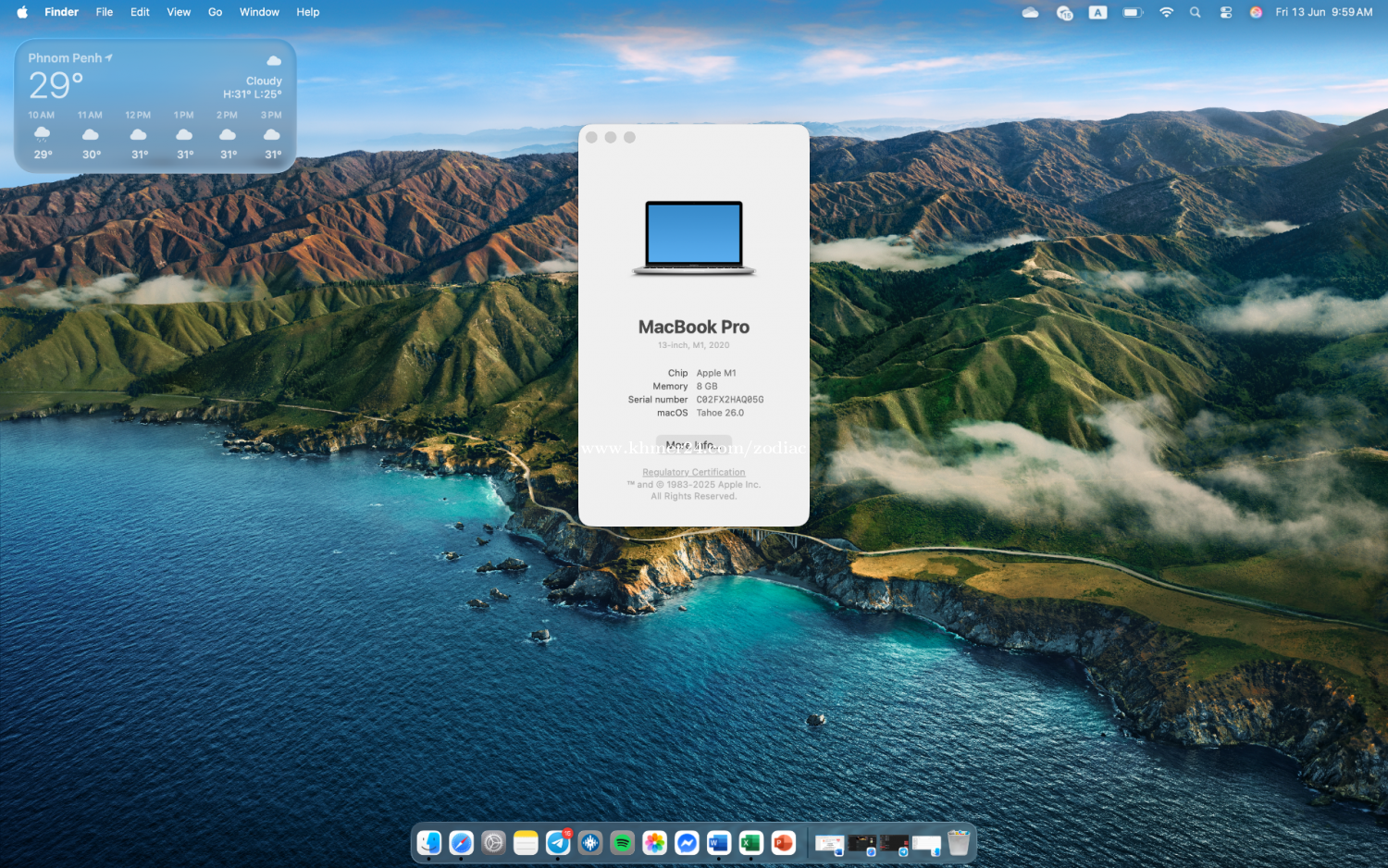Click the menu bar status icon showing badge 15

(x=1064, y=12)
